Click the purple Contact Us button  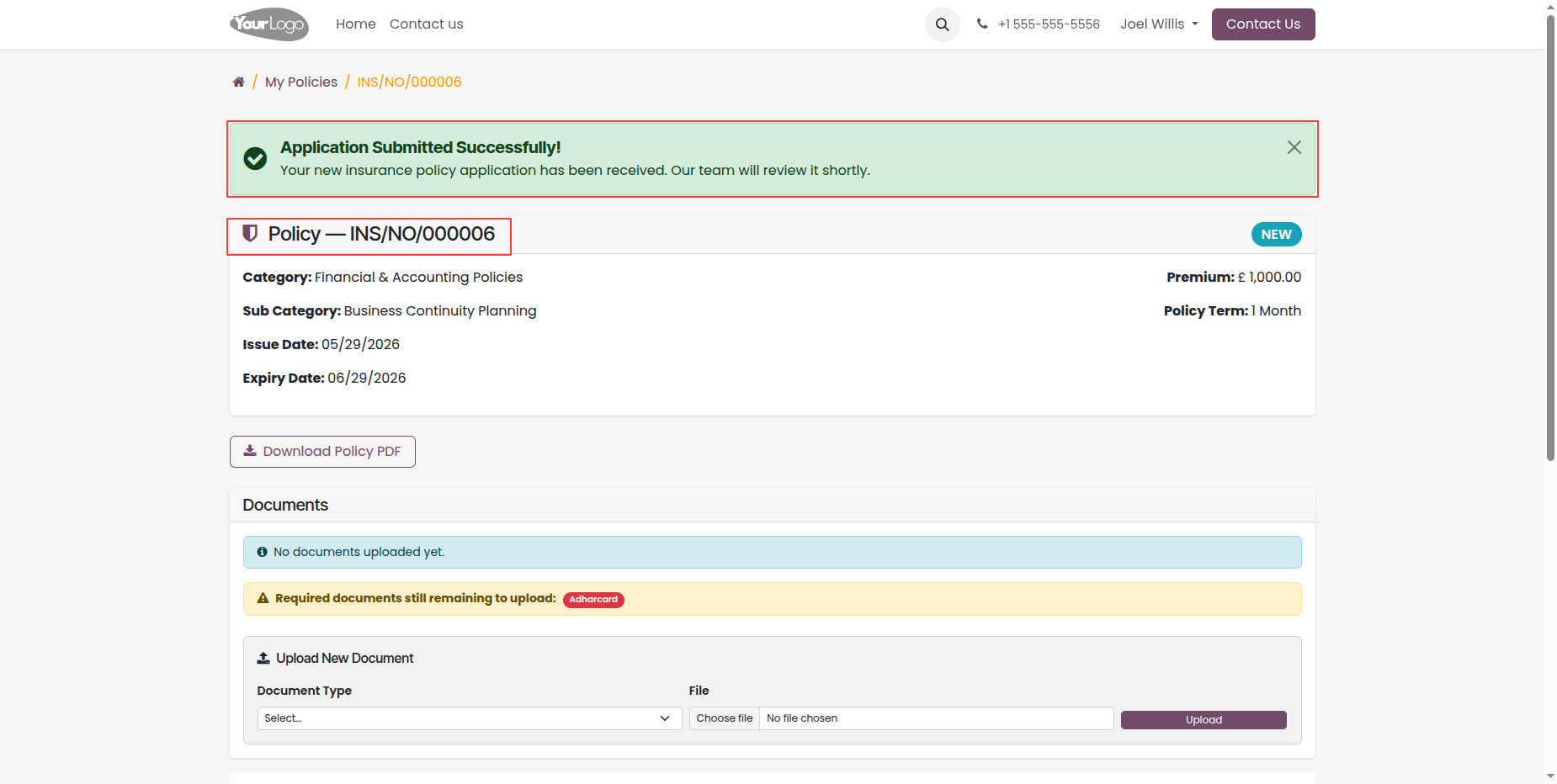[x=1263, y=24]
